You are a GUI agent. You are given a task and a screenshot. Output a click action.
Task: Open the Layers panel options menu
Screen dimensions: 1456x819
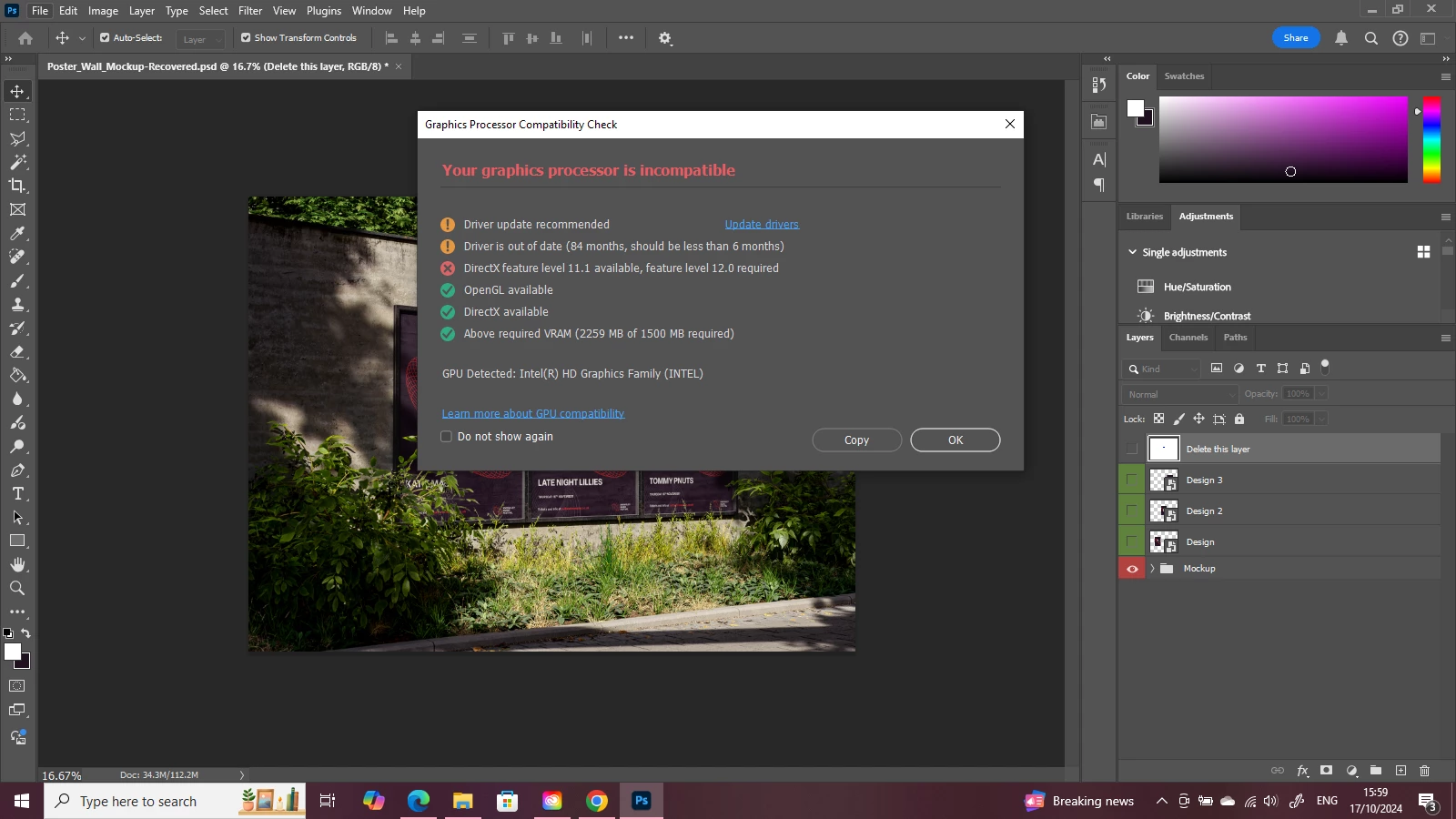[x=1445, y=339]
